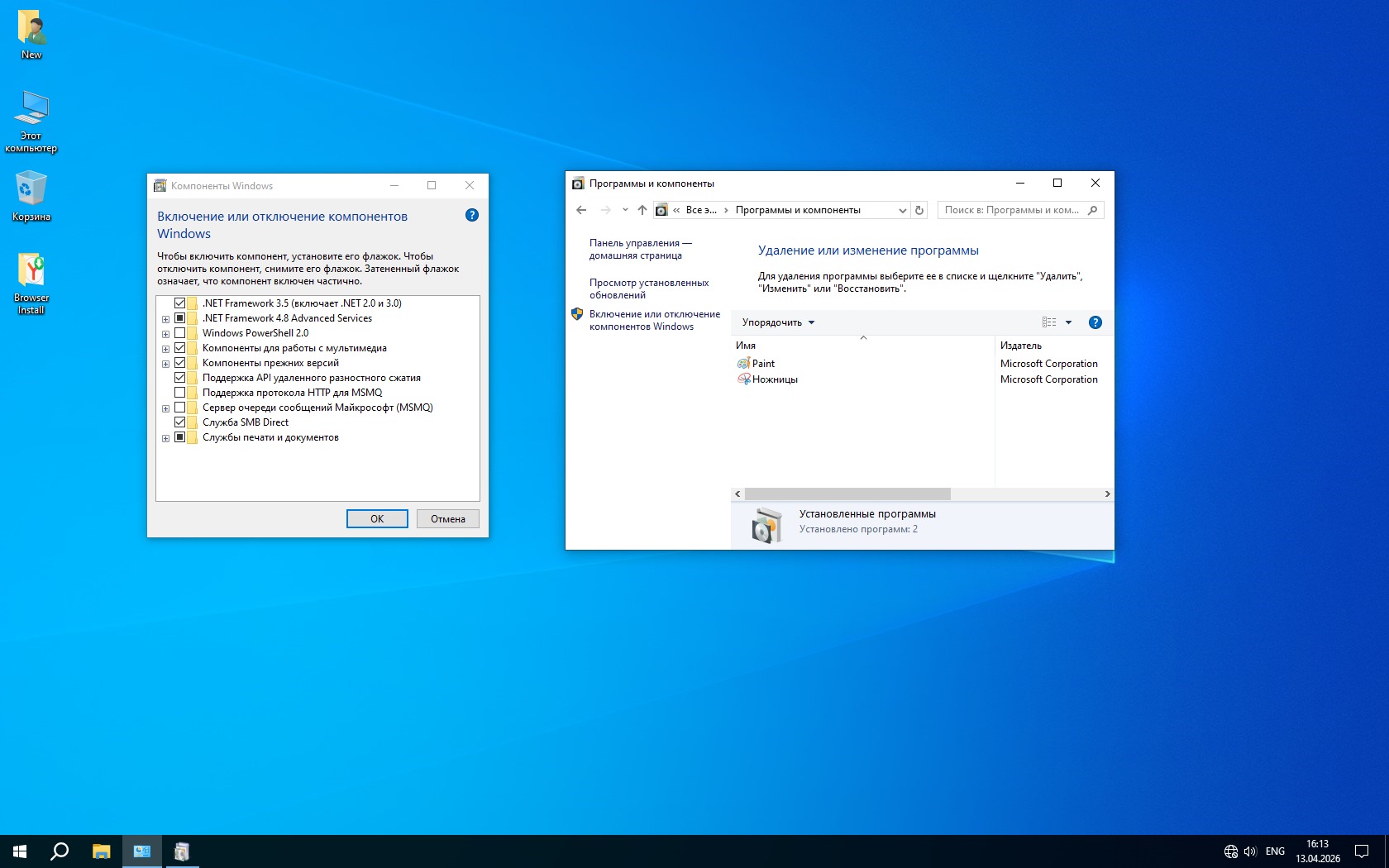Click the refresh icon in address bar
The width and height of the screenshot is (1389, 868).
(x=919, y=210)
